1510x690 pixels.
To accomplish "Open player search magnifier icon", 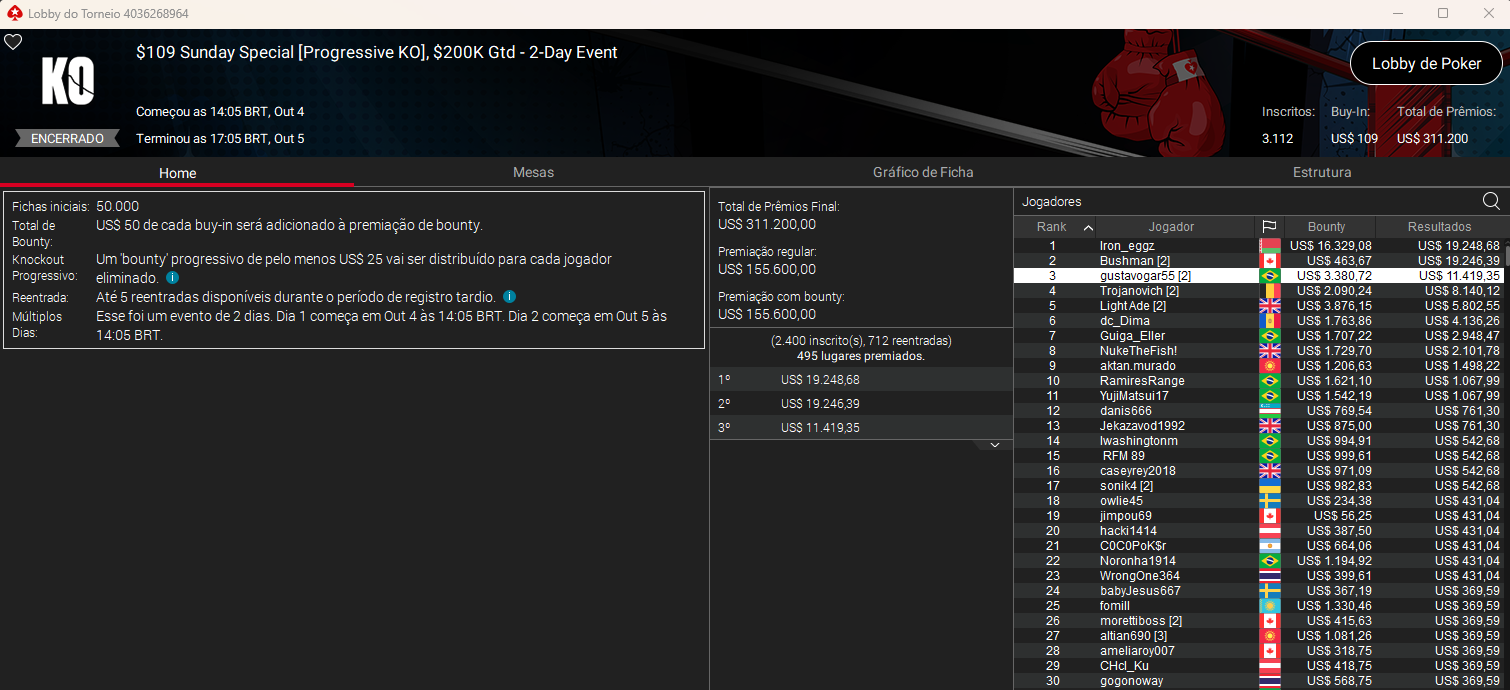I will (x=1491, y=201).
